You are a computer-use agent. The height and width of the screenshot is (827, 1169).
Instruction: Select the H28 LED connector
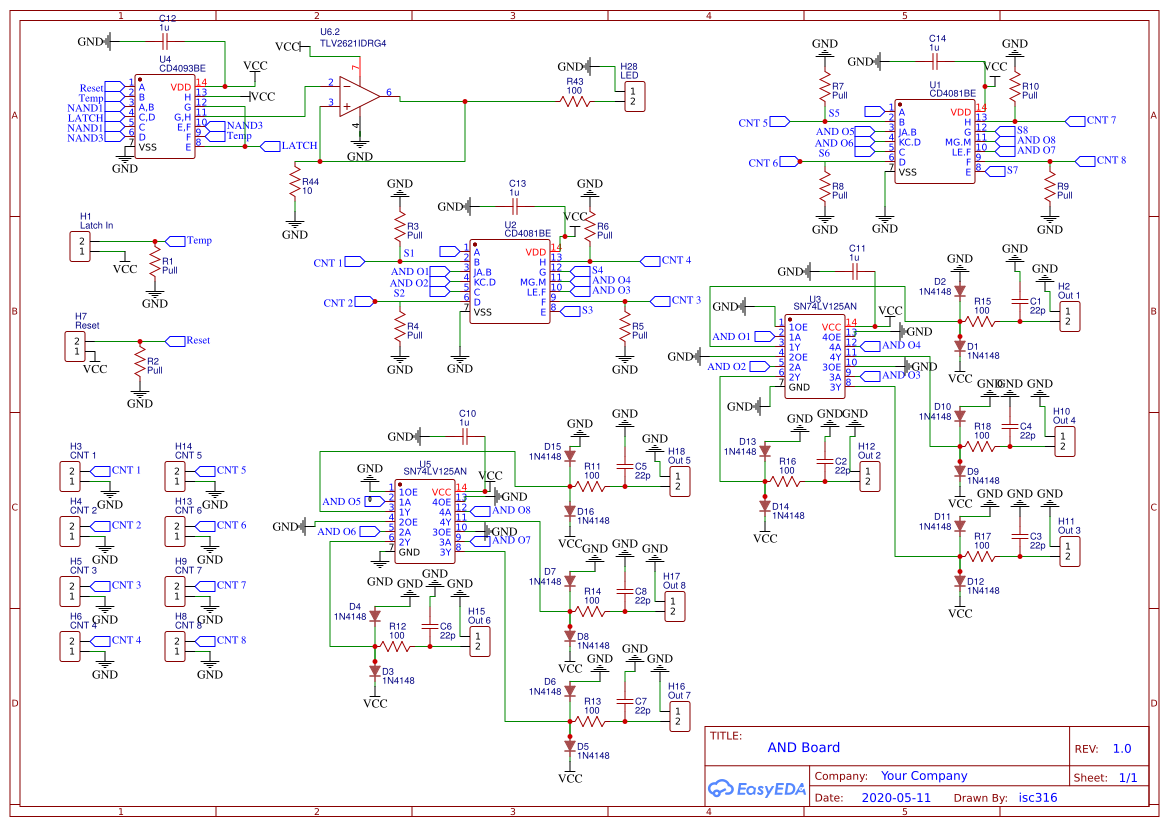coord(634,97)
